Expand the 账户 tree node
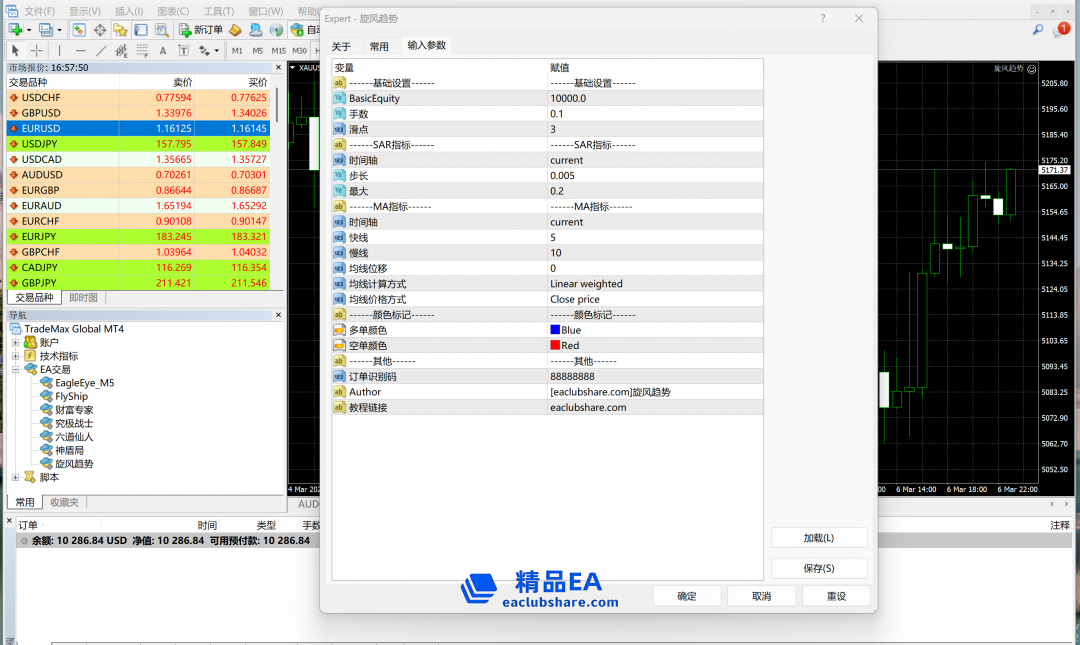Screen dimensions: 1080x645 tap(16, 343)
